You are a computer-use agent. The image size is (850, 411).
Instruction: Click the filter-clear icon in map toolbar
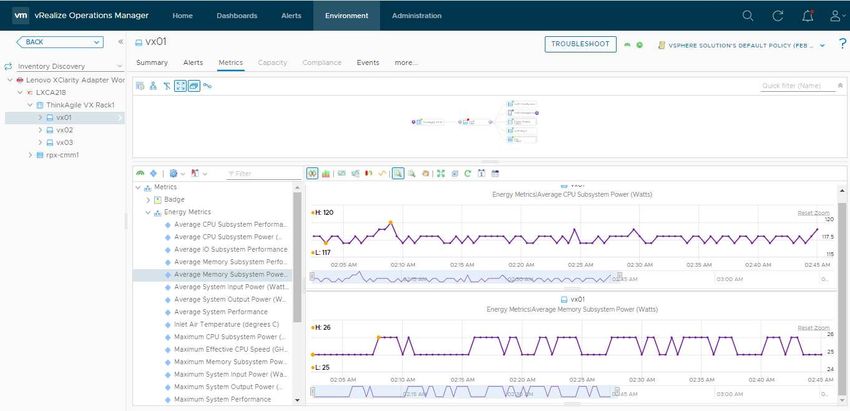tap(167, 86)
